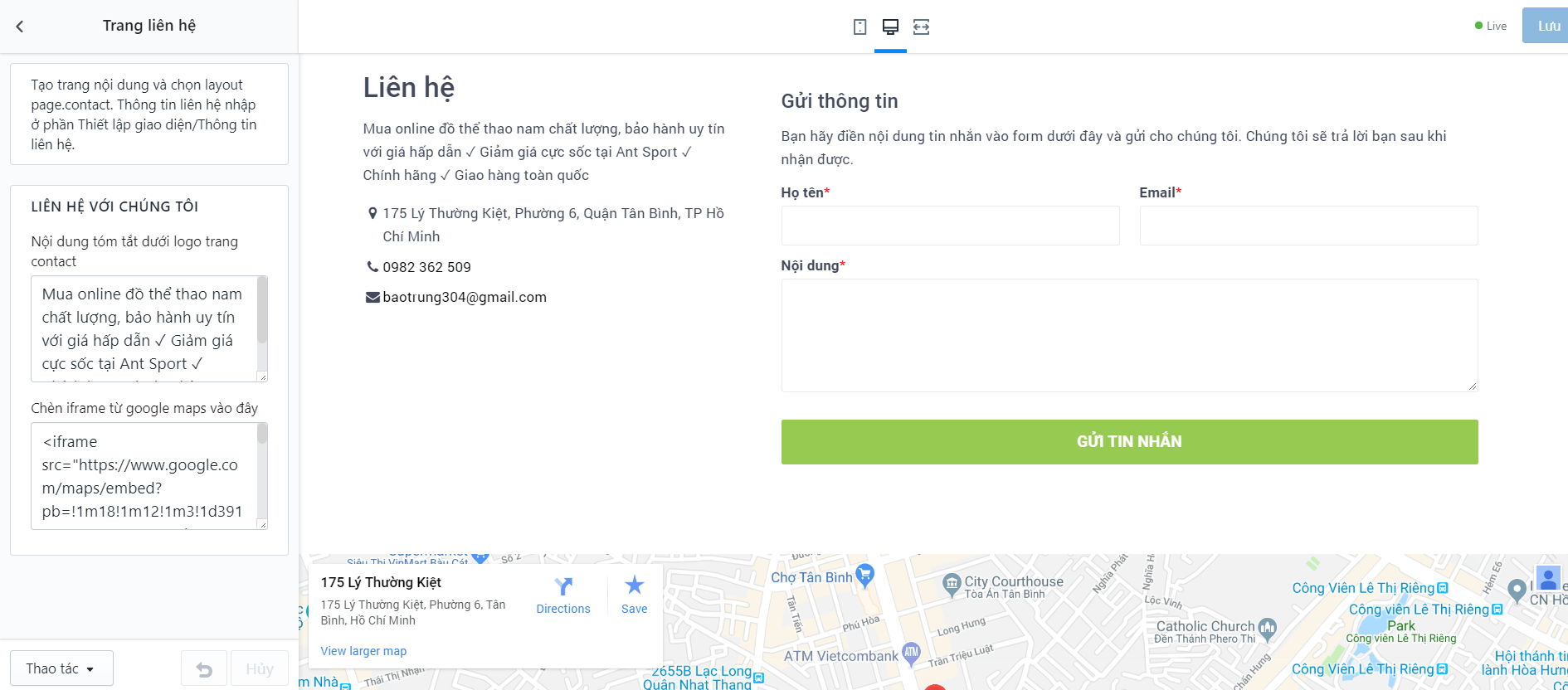Click the Directions icon on map card
This screenshot has width=1568, height=690.
563,587
